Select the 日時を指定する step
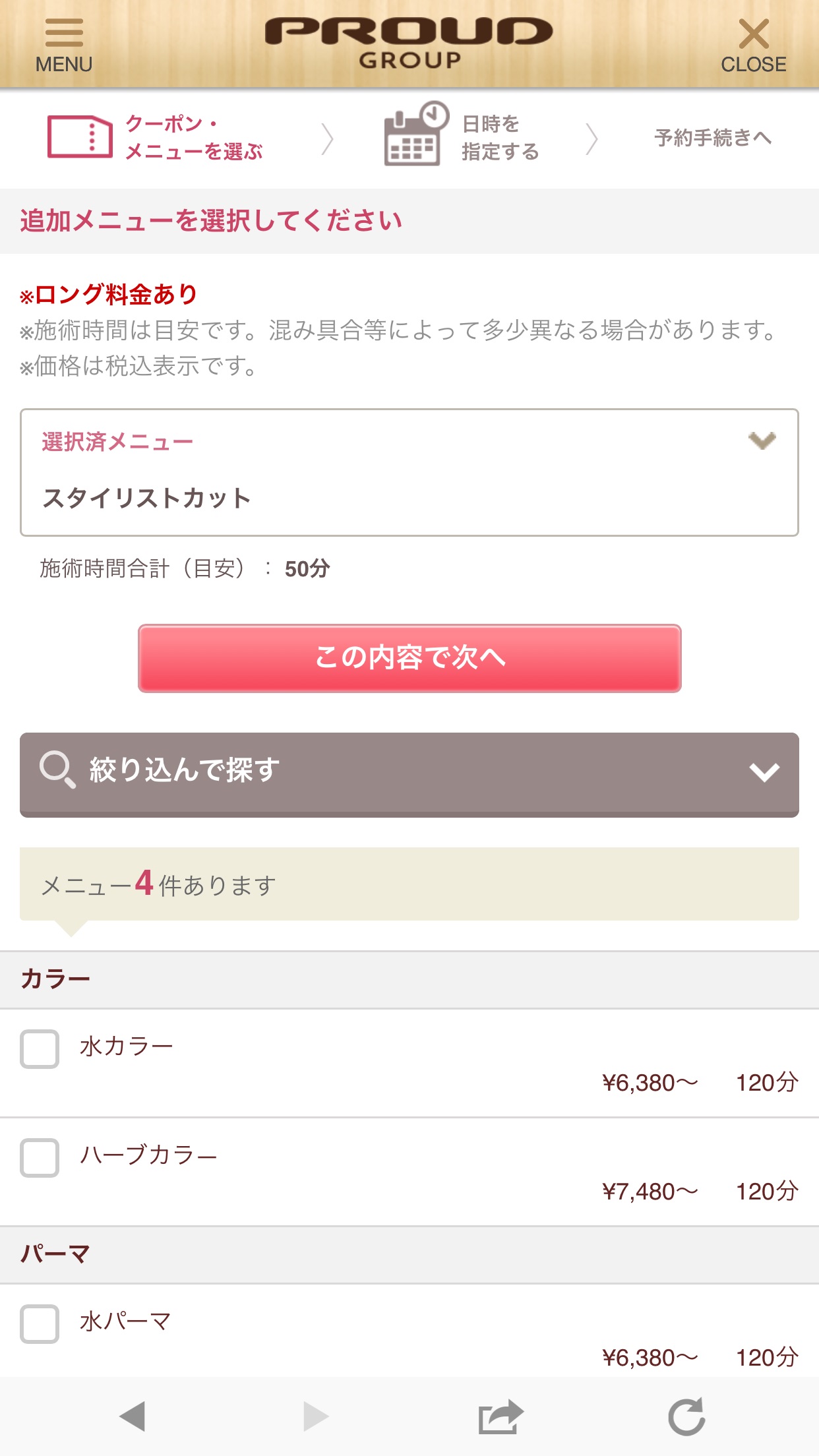819x1456 pixels. (500, 137)
